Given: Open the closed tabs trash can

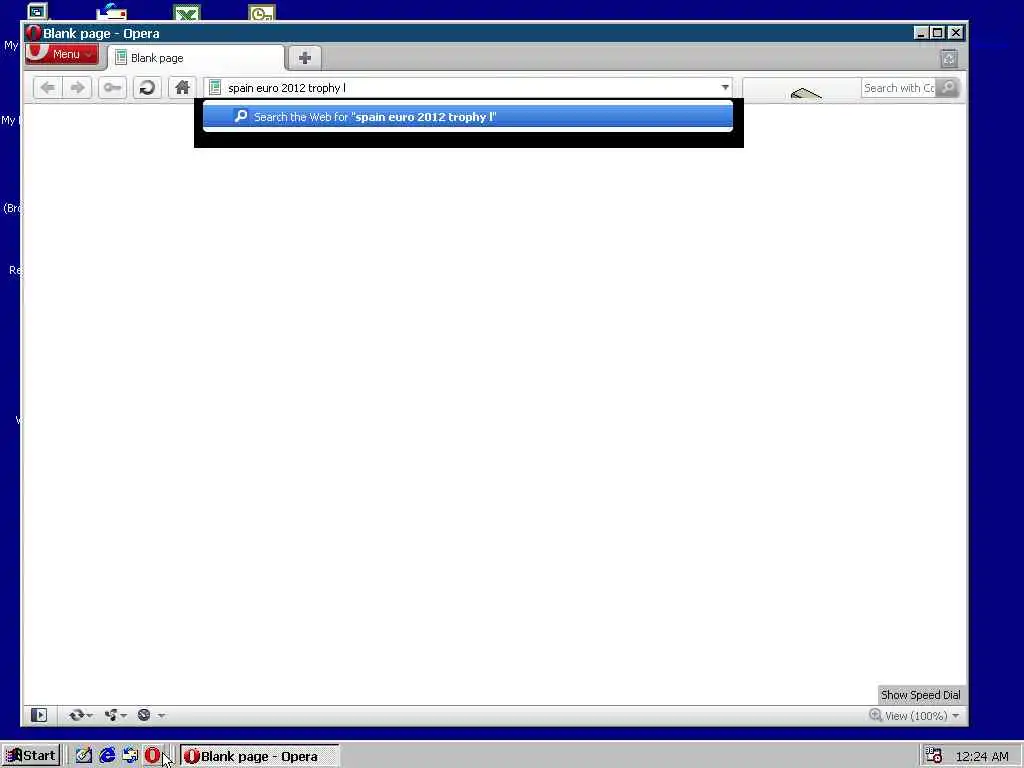Looking at the screenshot, I should click(949, 59).
